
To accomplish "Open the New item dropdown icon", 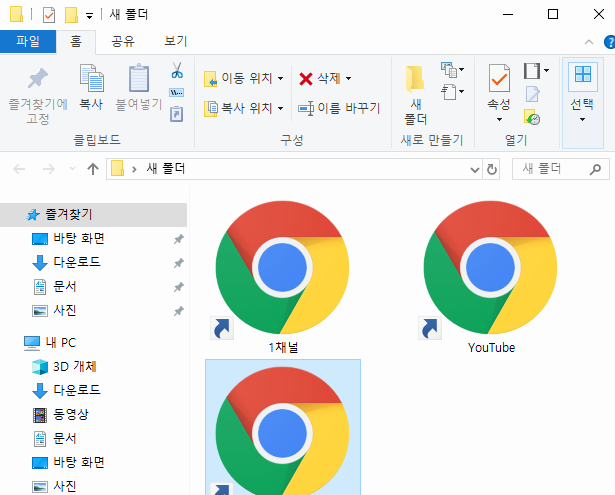I will [x=453, y=70].
